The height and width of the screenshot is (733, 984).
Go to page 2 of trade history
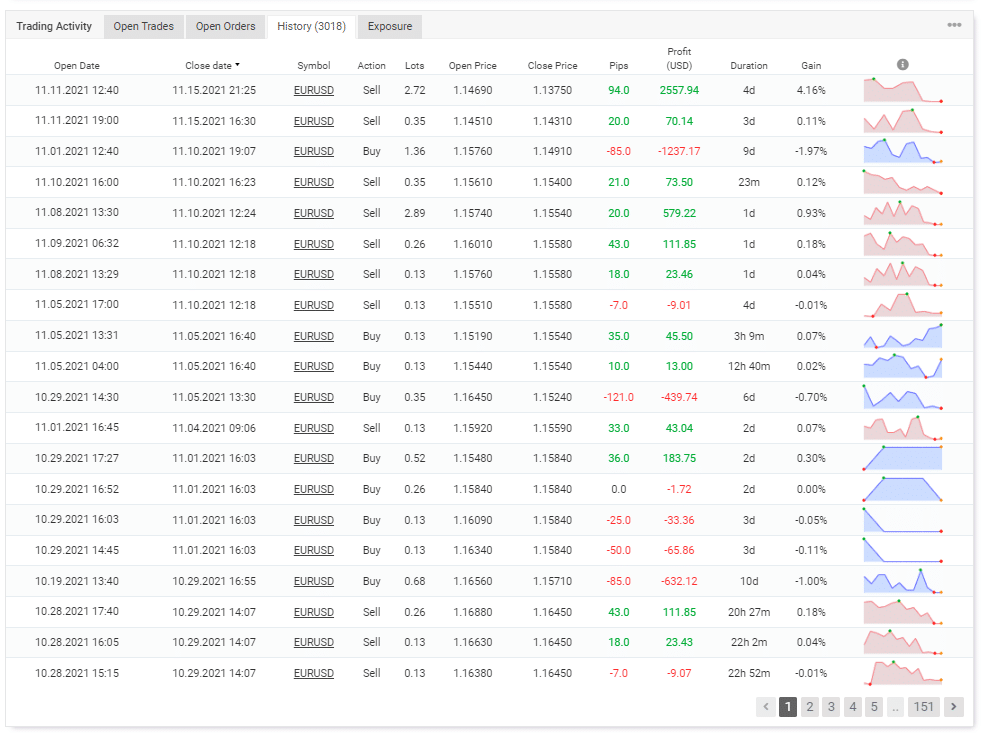(809, 706)
